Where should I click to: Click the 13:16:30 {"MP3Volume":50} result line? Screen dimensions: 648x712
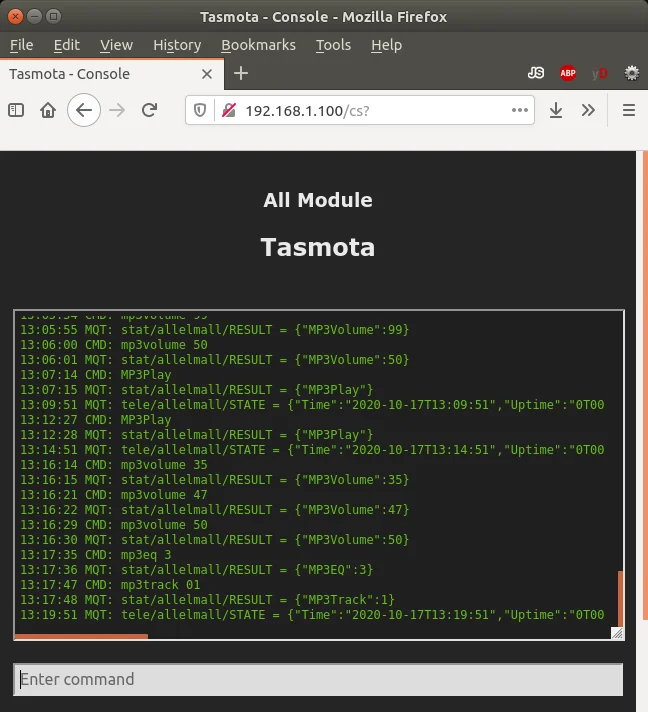pyautogui.click(x=215, y=539)
